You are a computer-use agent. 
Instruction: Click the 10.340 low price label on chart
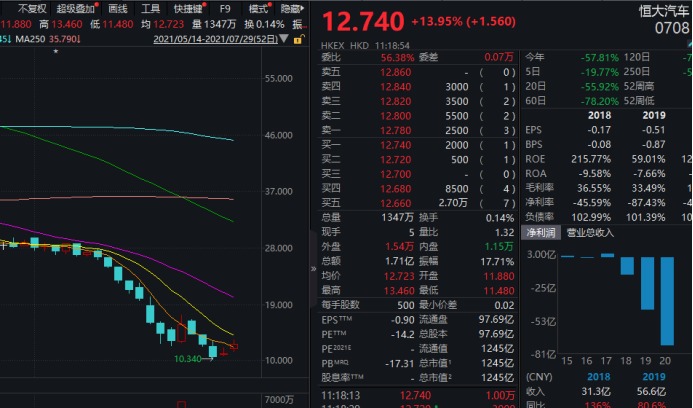coord(188,358)
